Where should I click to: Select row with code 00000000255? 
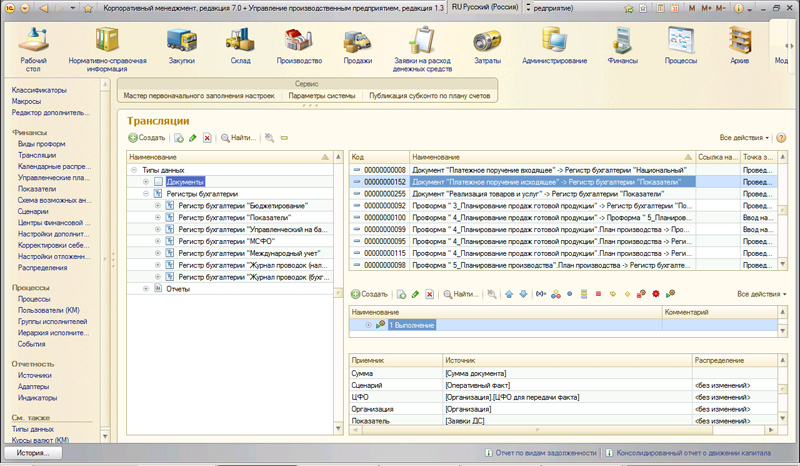(384, 194)
